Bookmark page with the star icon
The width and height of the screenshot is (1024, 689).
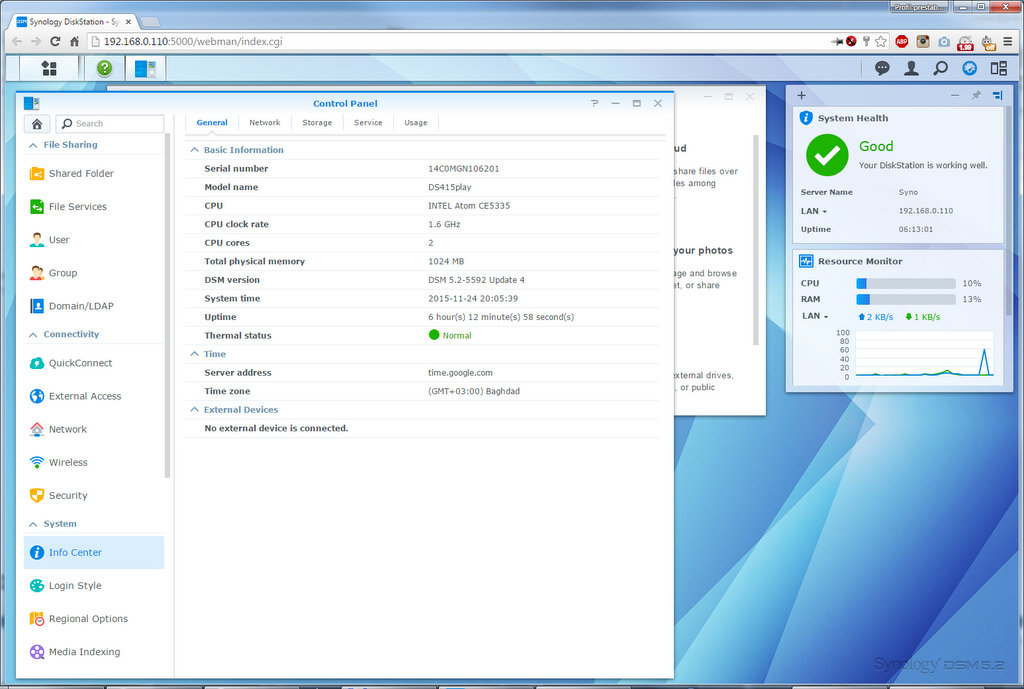[881, 41]
